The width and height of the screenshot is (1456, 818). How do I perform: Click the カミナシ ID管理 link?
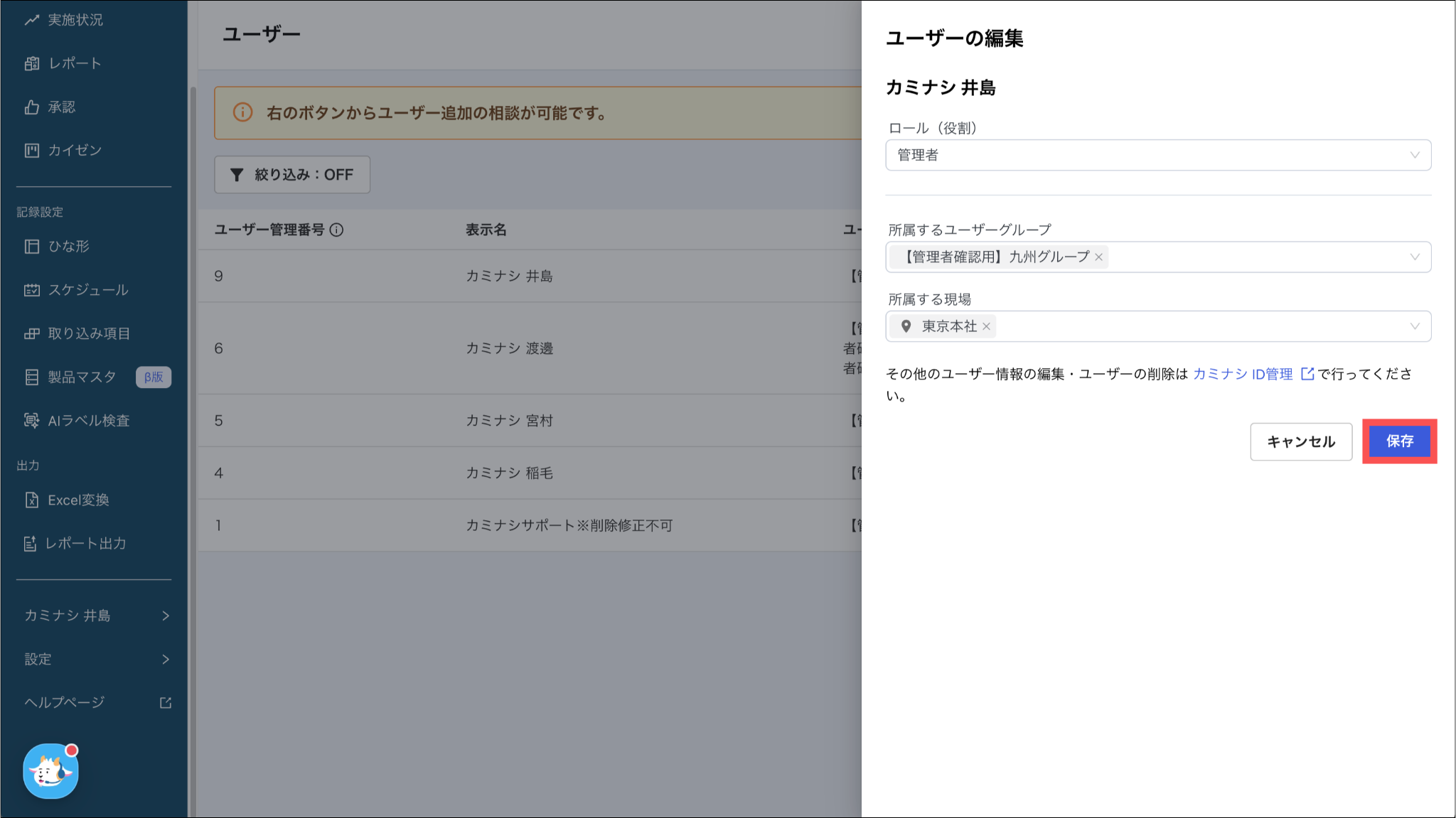point(1243,374)
